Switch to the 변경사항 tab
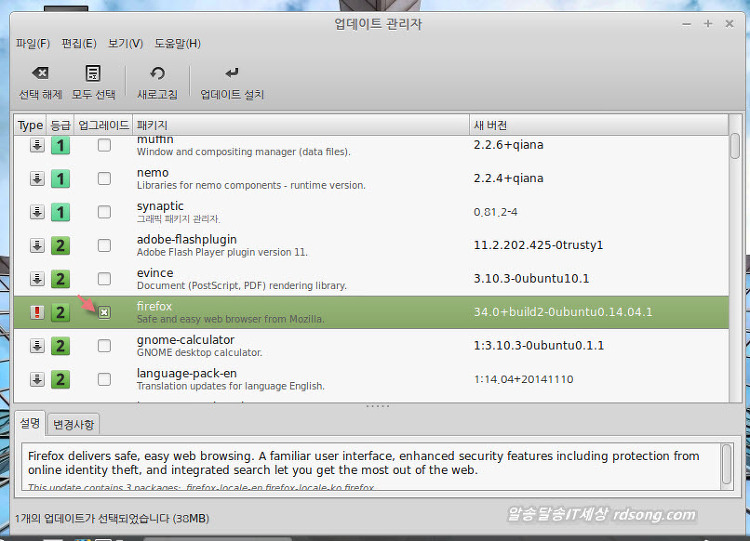 pos(73,424)
